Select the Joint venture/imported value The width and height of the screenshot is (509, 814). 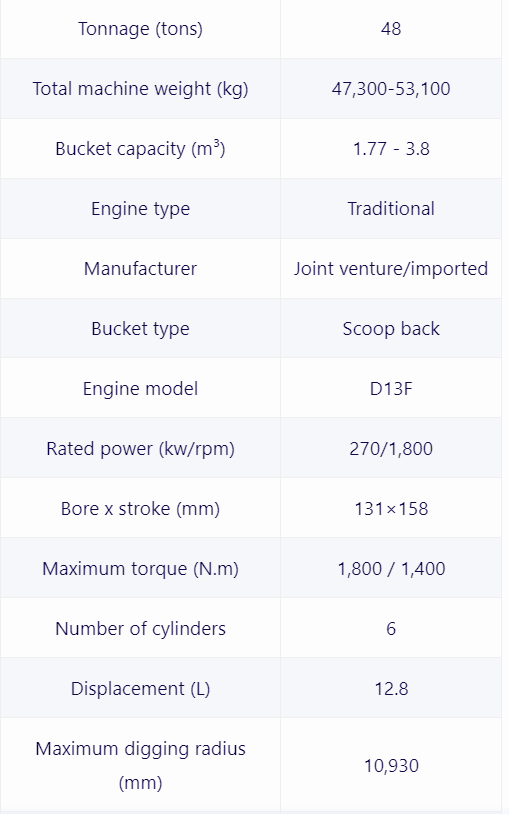click(391, 268)
